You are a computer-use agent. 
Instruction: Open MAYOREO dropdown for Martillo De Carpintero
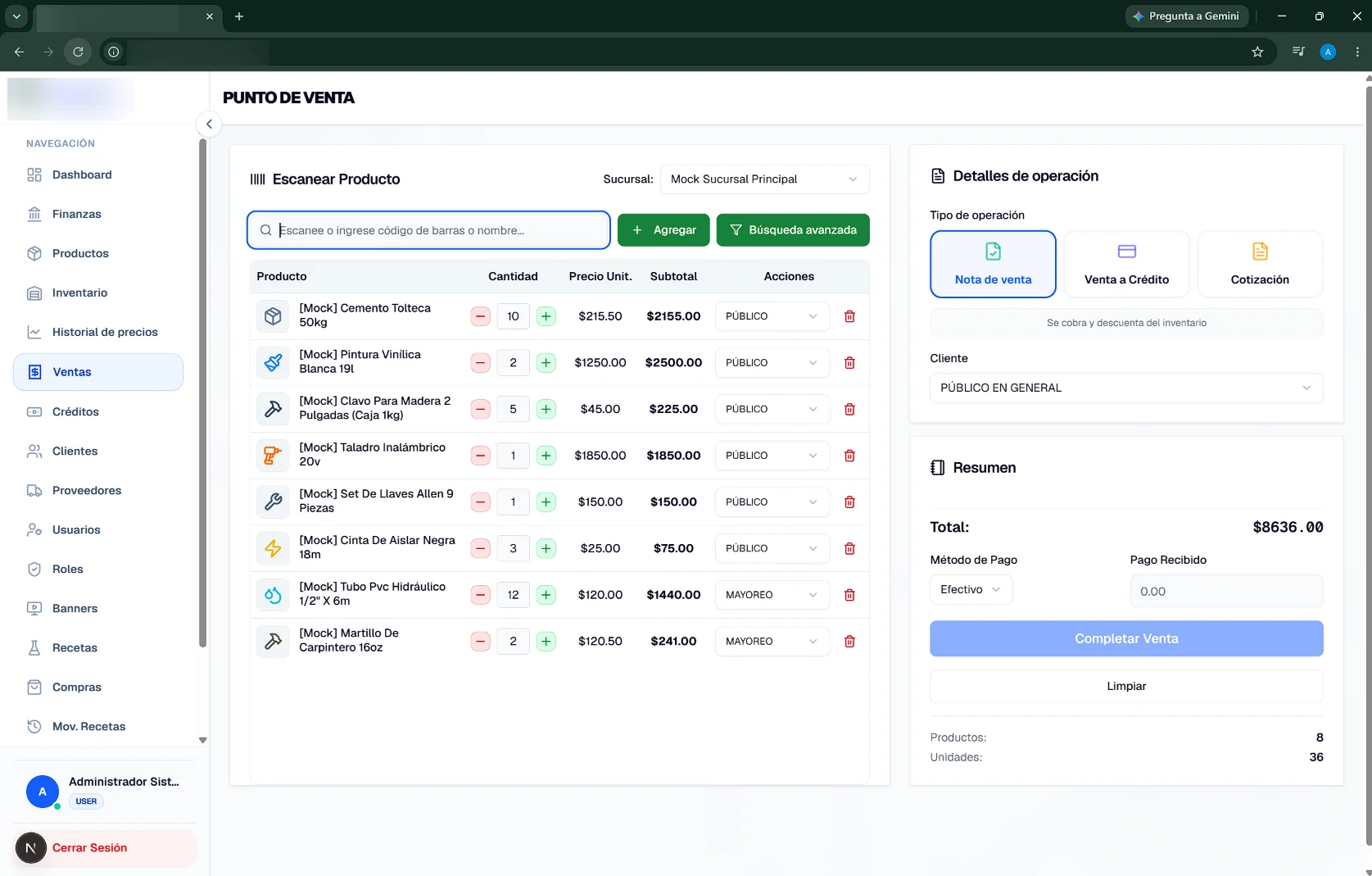[772, 642]
